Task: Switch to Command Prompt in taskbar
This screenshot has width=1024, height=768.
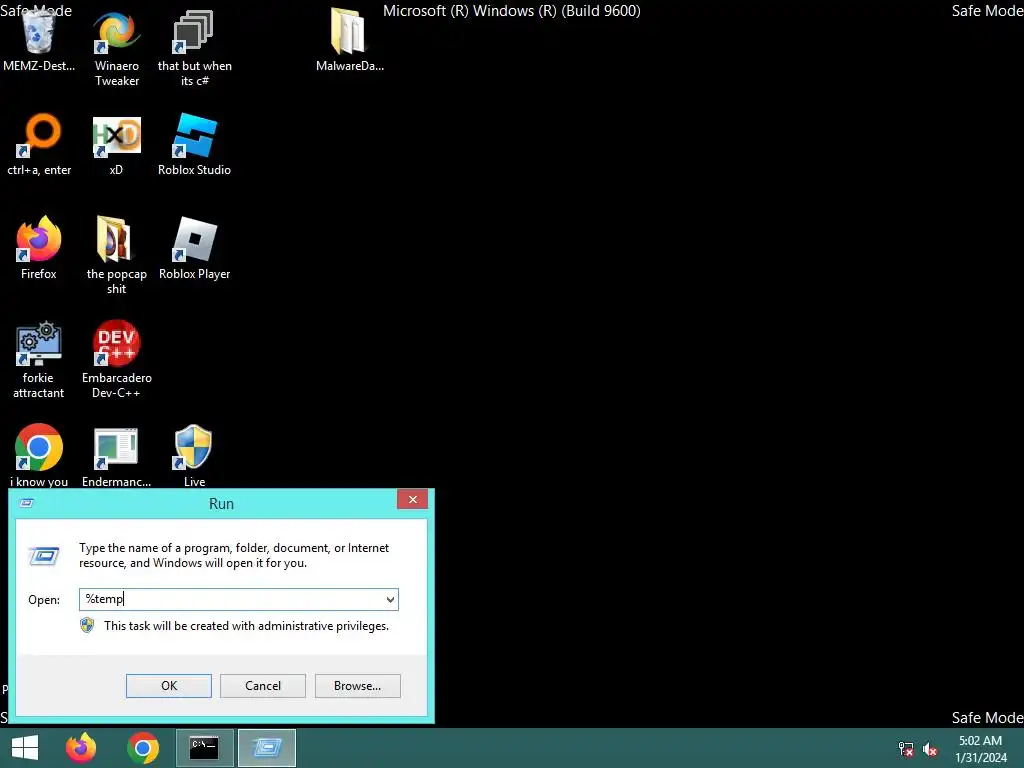Action: 204,748
